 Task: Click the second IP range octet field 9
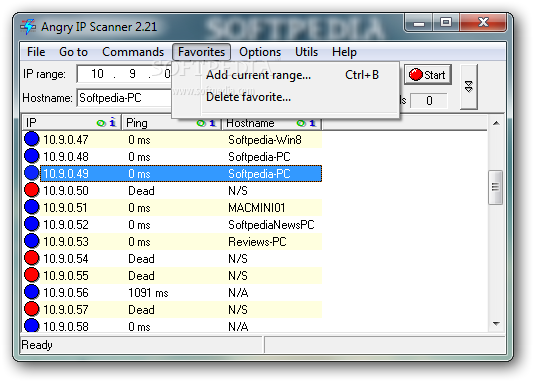pyautogui.click(x=132, y=74)
